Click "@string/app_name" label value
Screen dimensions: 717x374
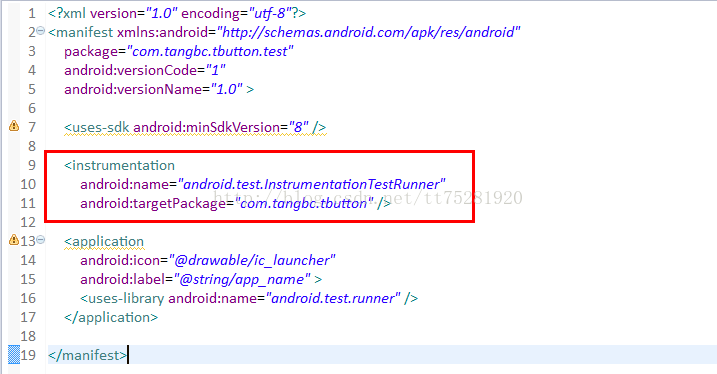(242, 279)
